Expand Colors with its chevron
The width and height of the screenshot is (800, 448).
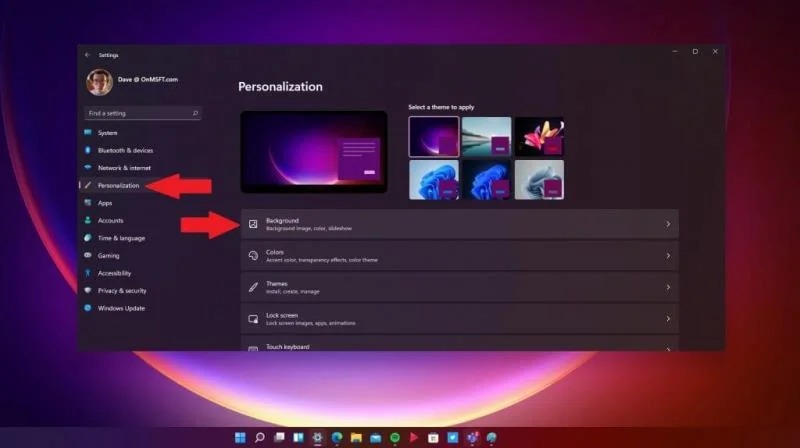point(668,256)
